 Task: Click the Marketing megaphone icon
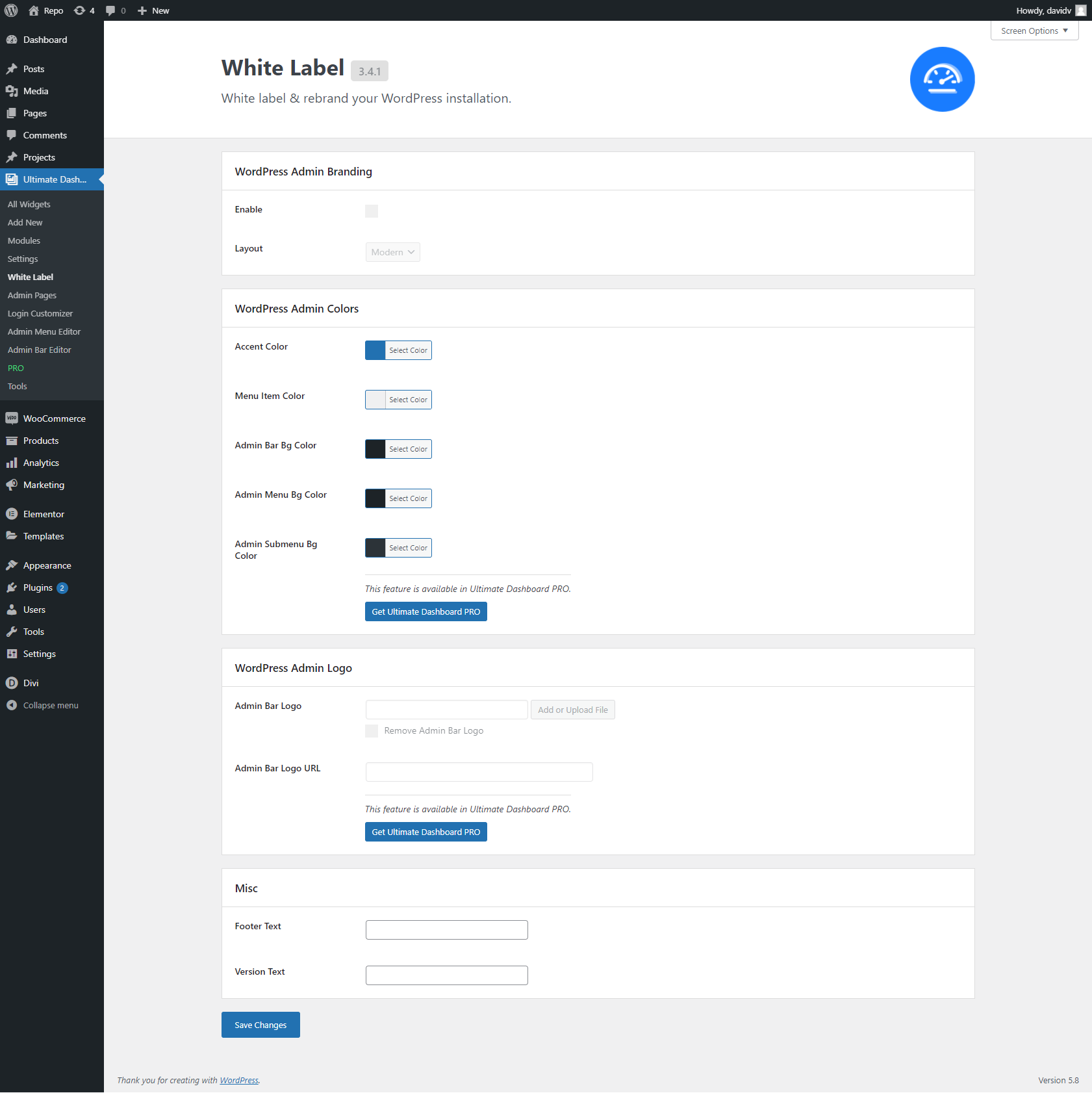[12, 485]
